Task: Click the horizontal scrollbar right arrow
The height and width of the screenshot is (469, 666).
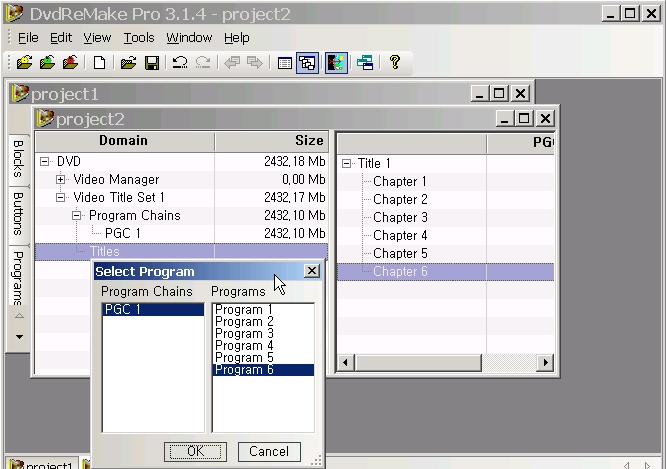Action: 545,363
